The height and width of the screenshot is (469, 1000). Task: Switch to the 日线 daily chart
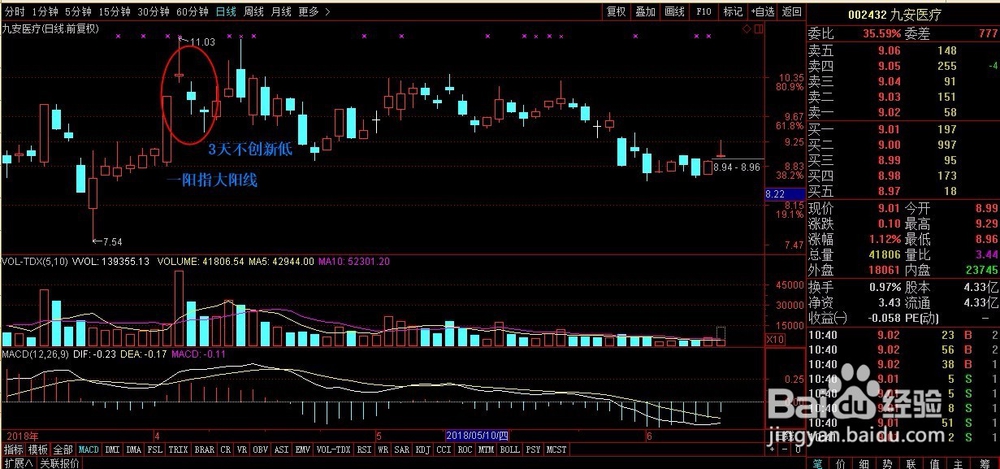[x=226, y=11]
